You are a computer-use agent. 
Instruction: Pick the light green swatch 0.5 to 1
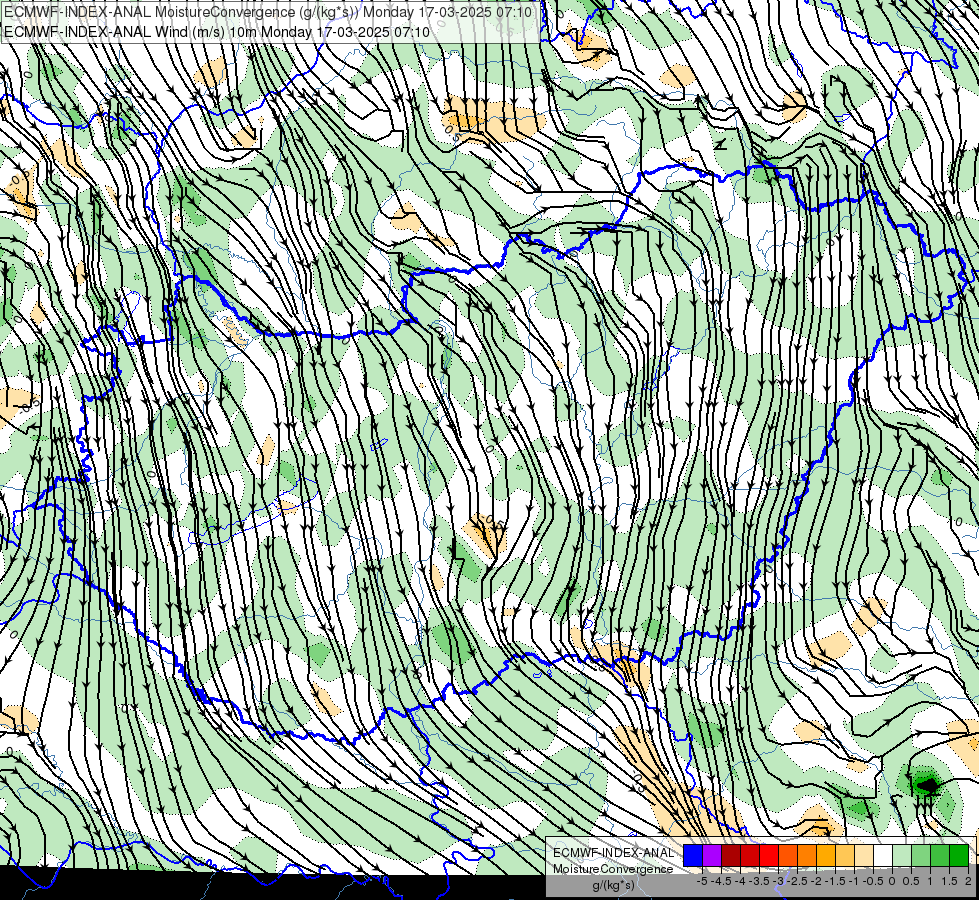click(921, 855)
